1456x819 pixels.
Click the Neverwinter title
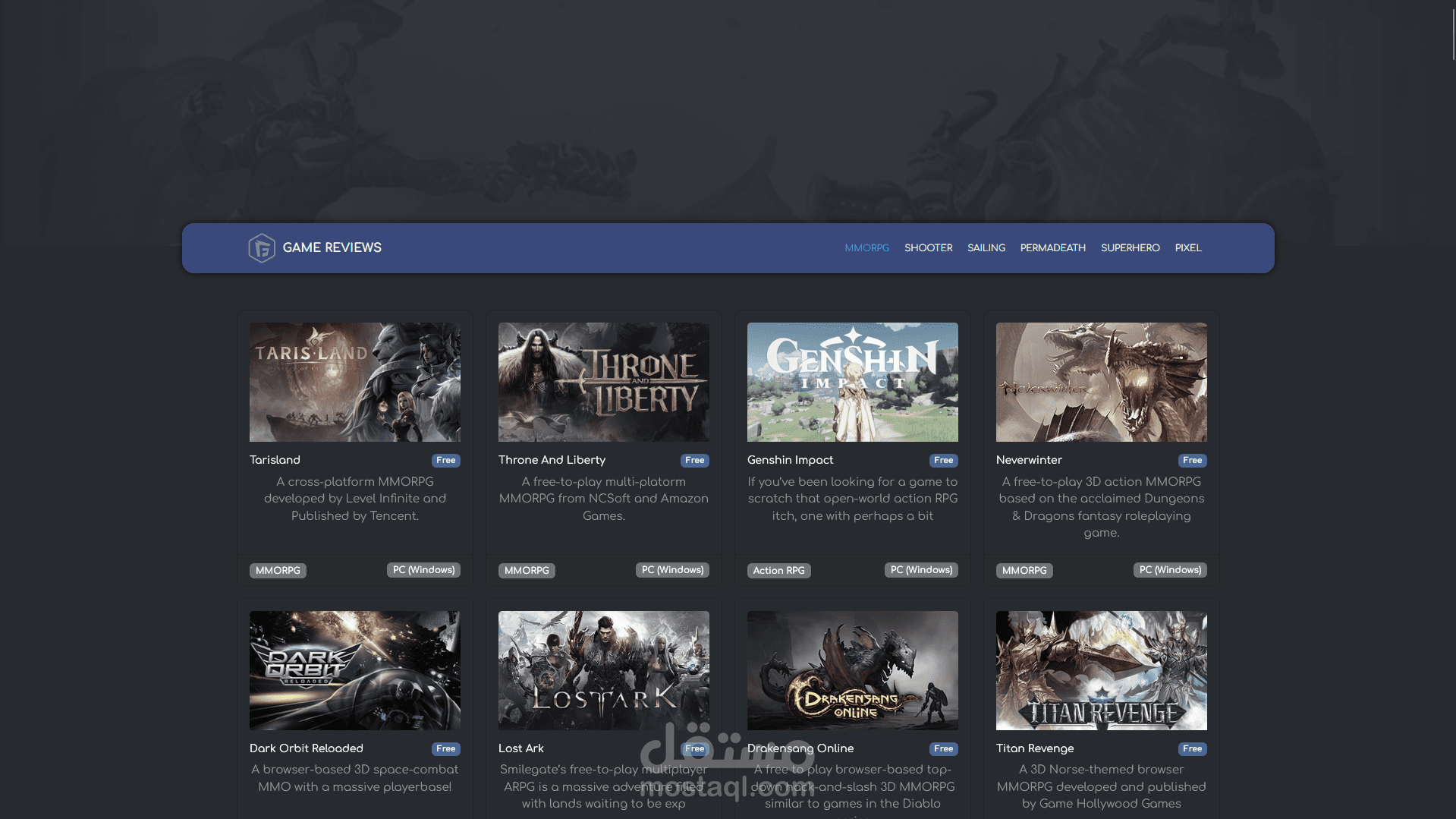click(x=1029, y=460)
